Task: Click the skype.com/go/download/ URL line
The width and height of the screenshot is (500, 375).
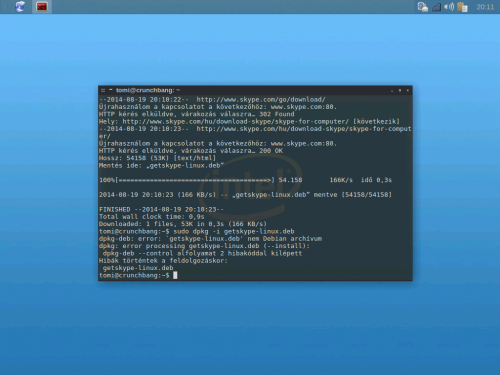Action: tap(212, 99)
